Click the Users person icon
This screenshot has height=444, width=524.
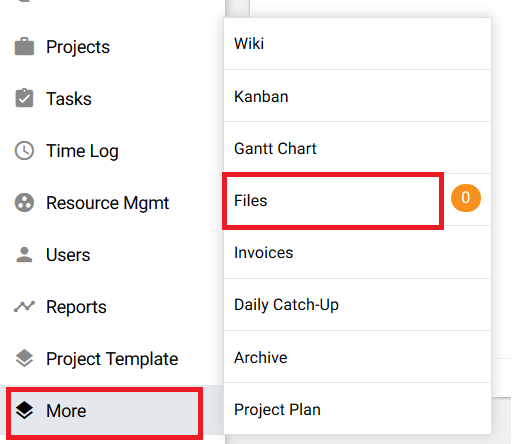(24, 255)
